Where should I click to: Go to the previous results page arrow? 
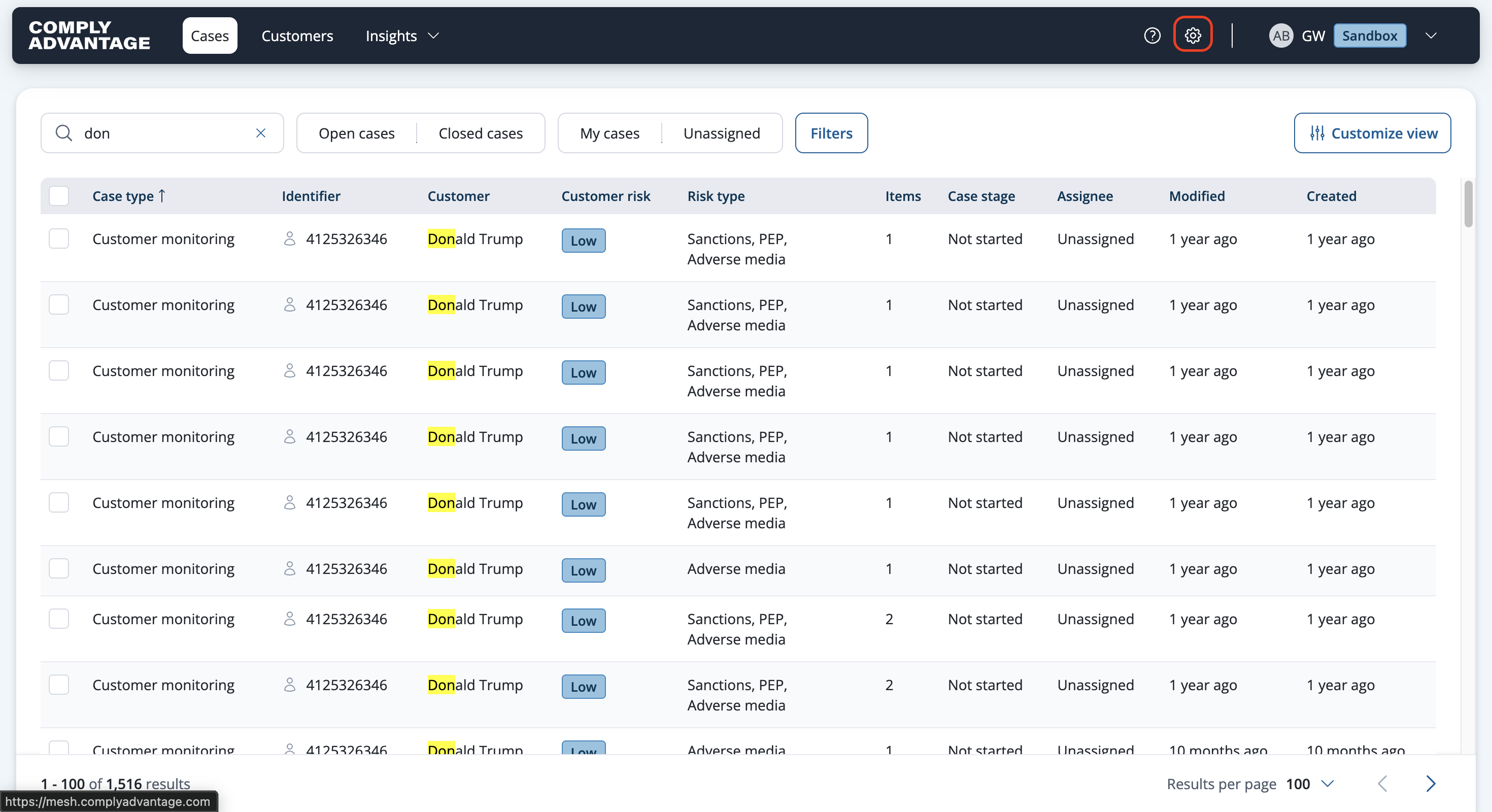click(x=1382, y=784)
